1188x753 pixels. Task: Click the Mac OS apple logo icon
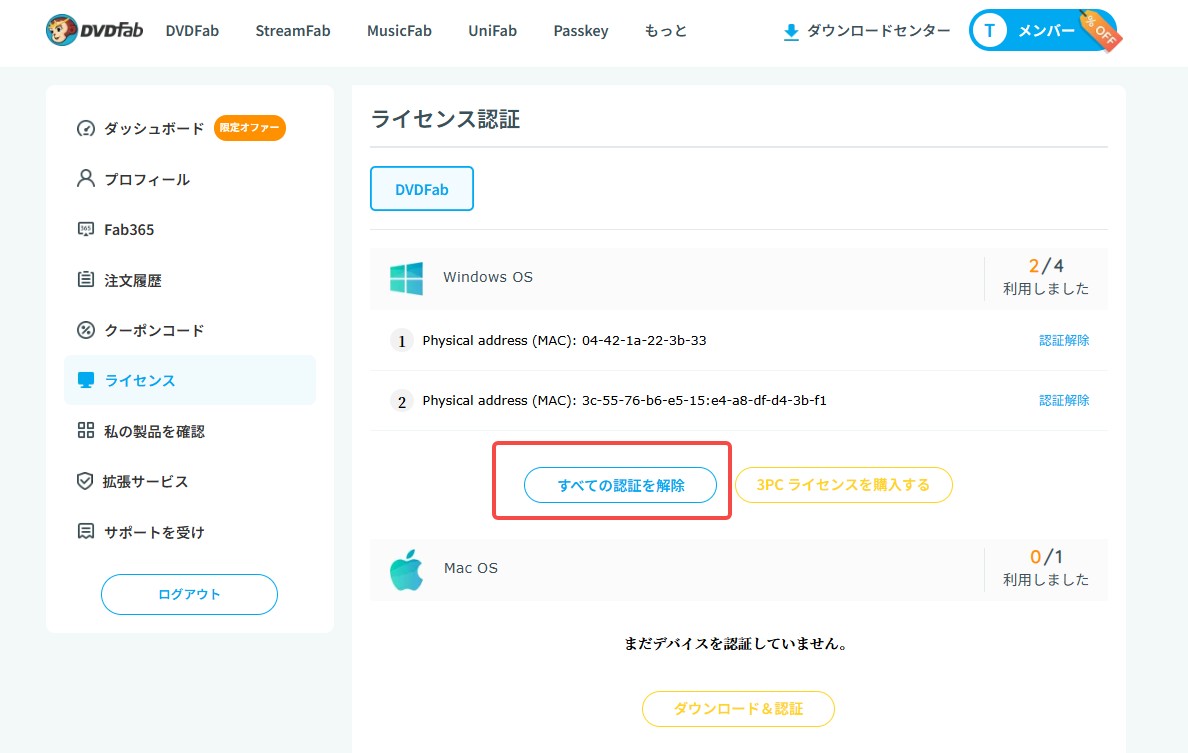point(406,569)
